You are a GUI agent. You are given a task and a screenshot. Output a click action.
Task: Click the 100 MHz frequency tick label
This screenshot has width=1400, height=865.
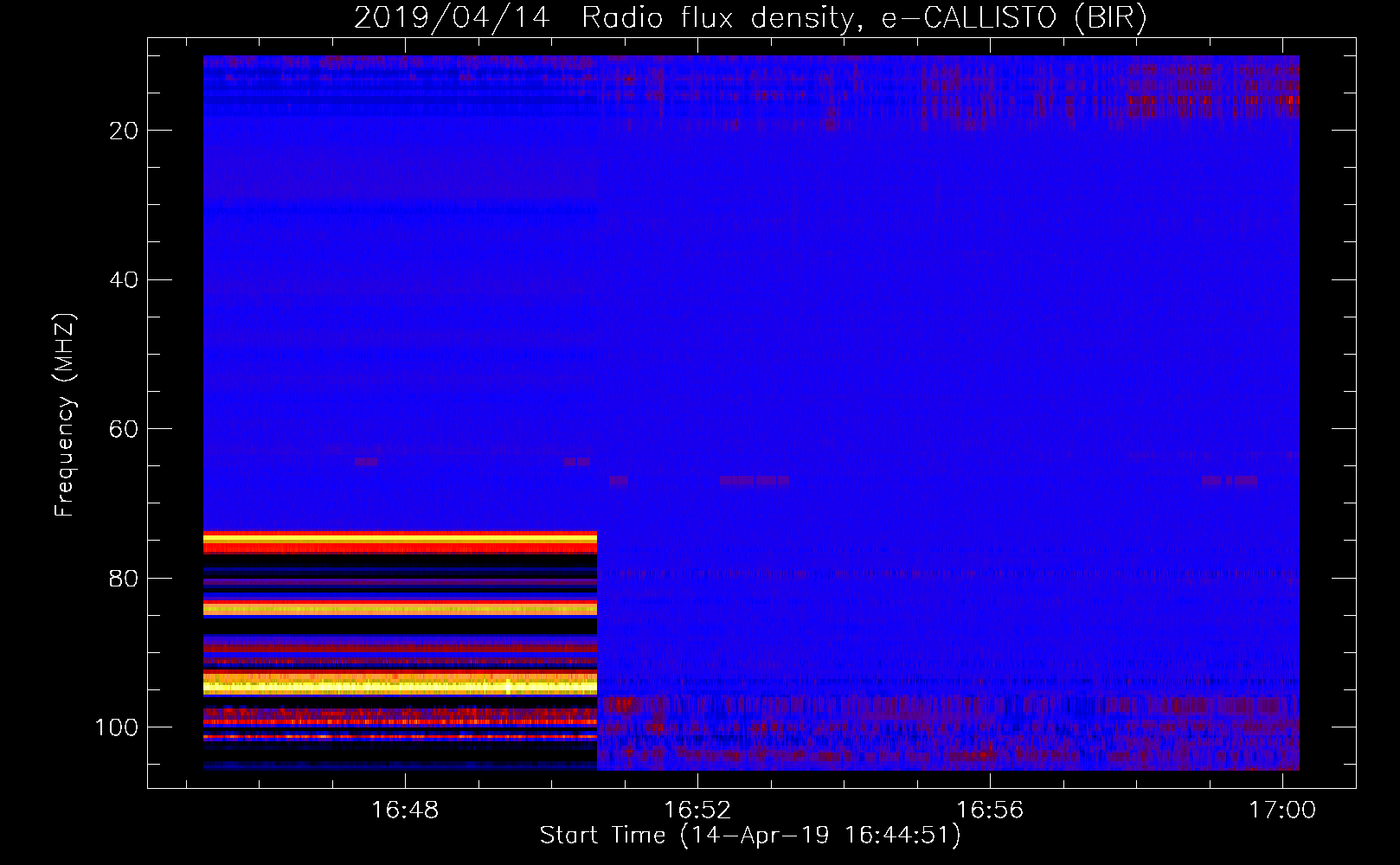point(117,727)
